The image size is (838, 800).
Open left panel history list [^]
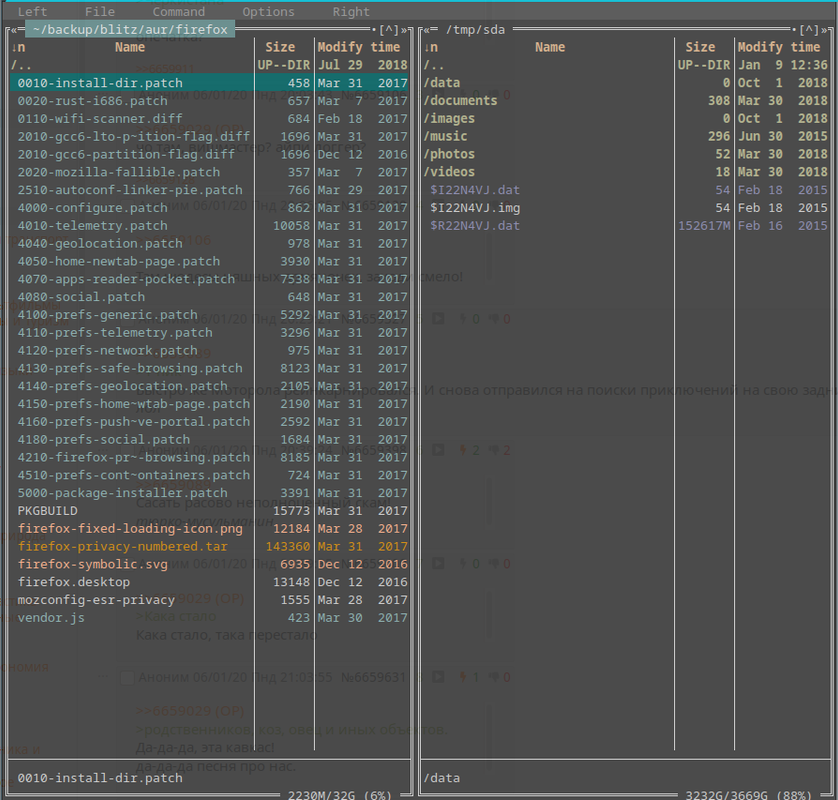click(x=389, y=29)
